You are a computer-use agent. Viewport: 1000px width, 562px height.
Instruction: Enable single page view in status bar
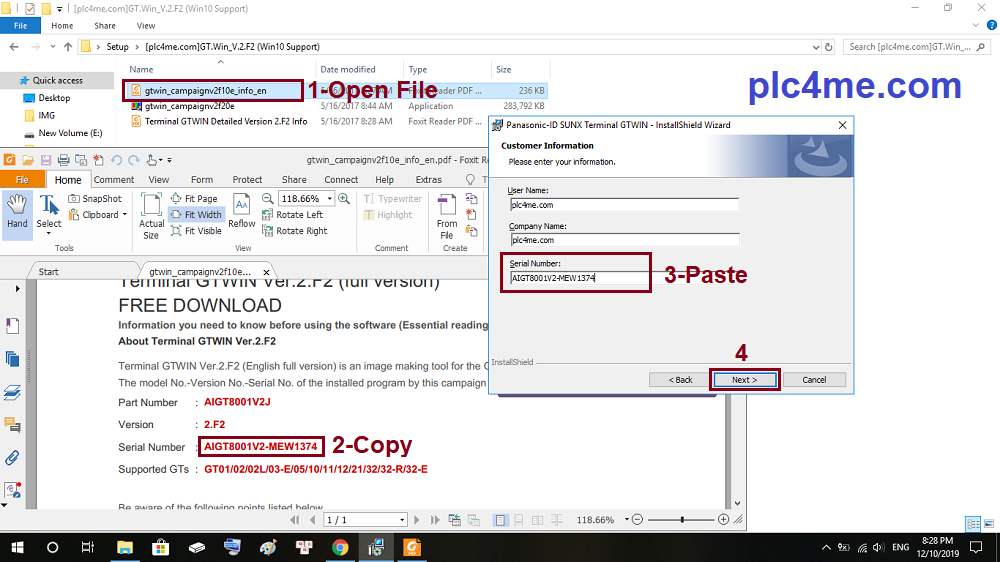(501, 520)
